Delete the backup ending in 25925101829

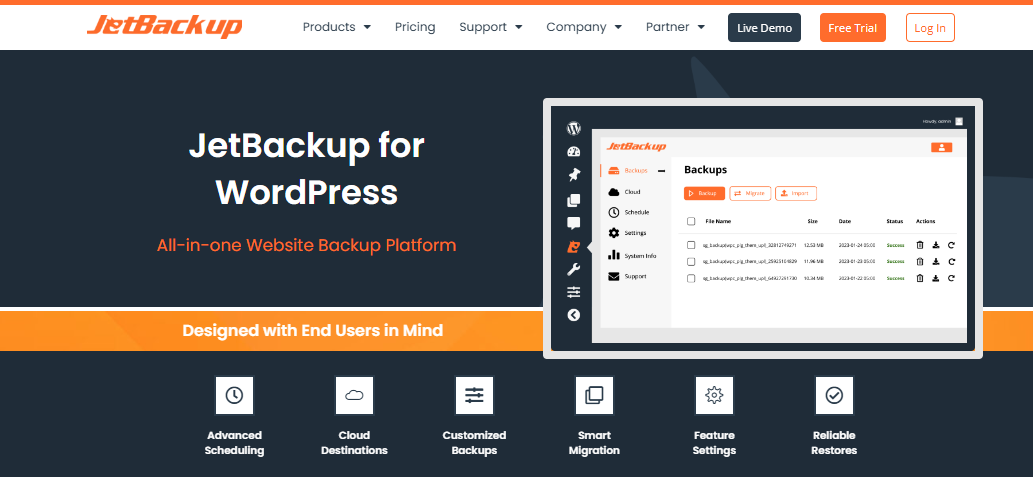click(x=920, y=262)
